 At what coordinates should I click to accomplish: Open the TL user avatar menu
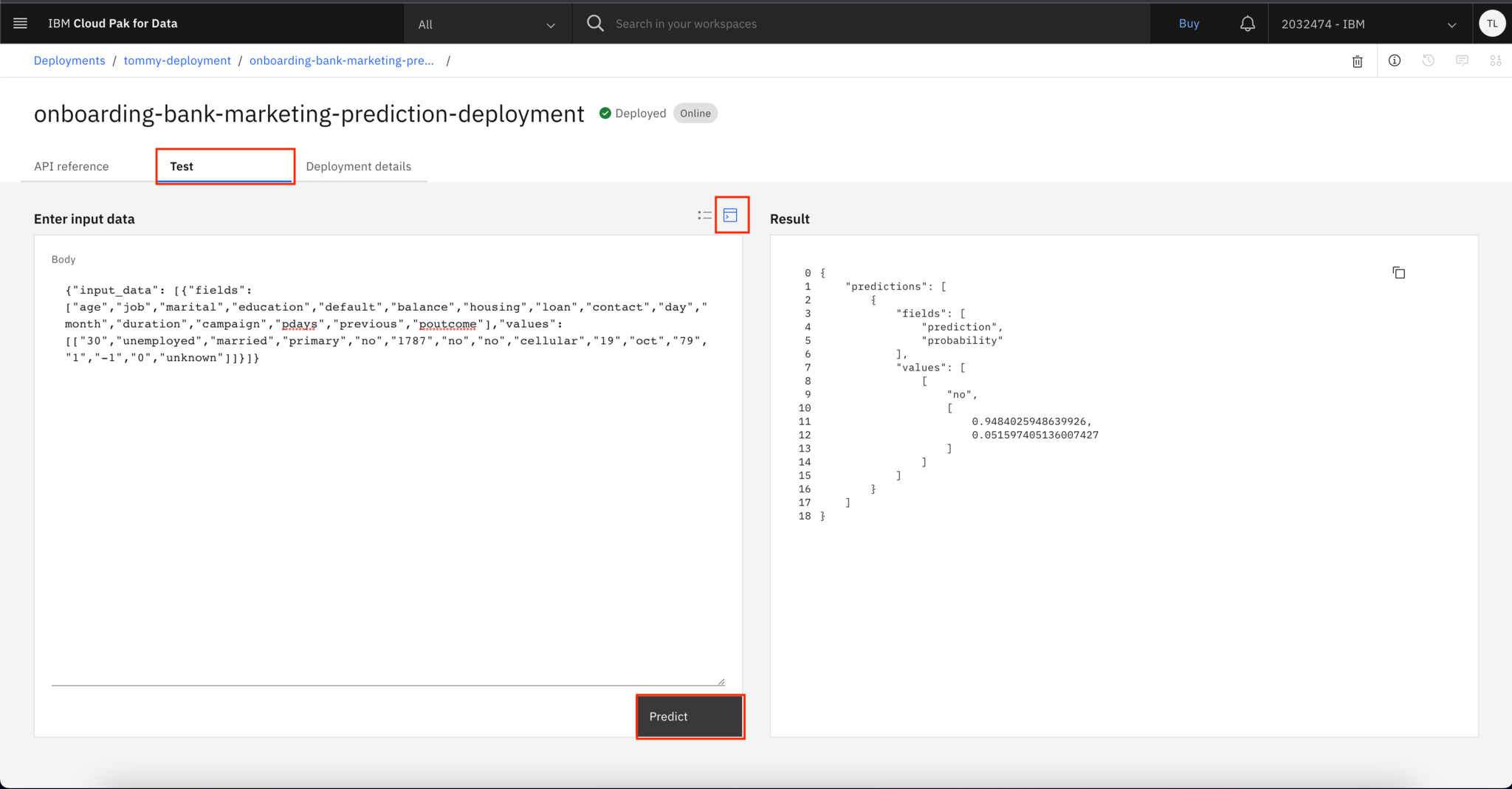(x=1492, y=24)
